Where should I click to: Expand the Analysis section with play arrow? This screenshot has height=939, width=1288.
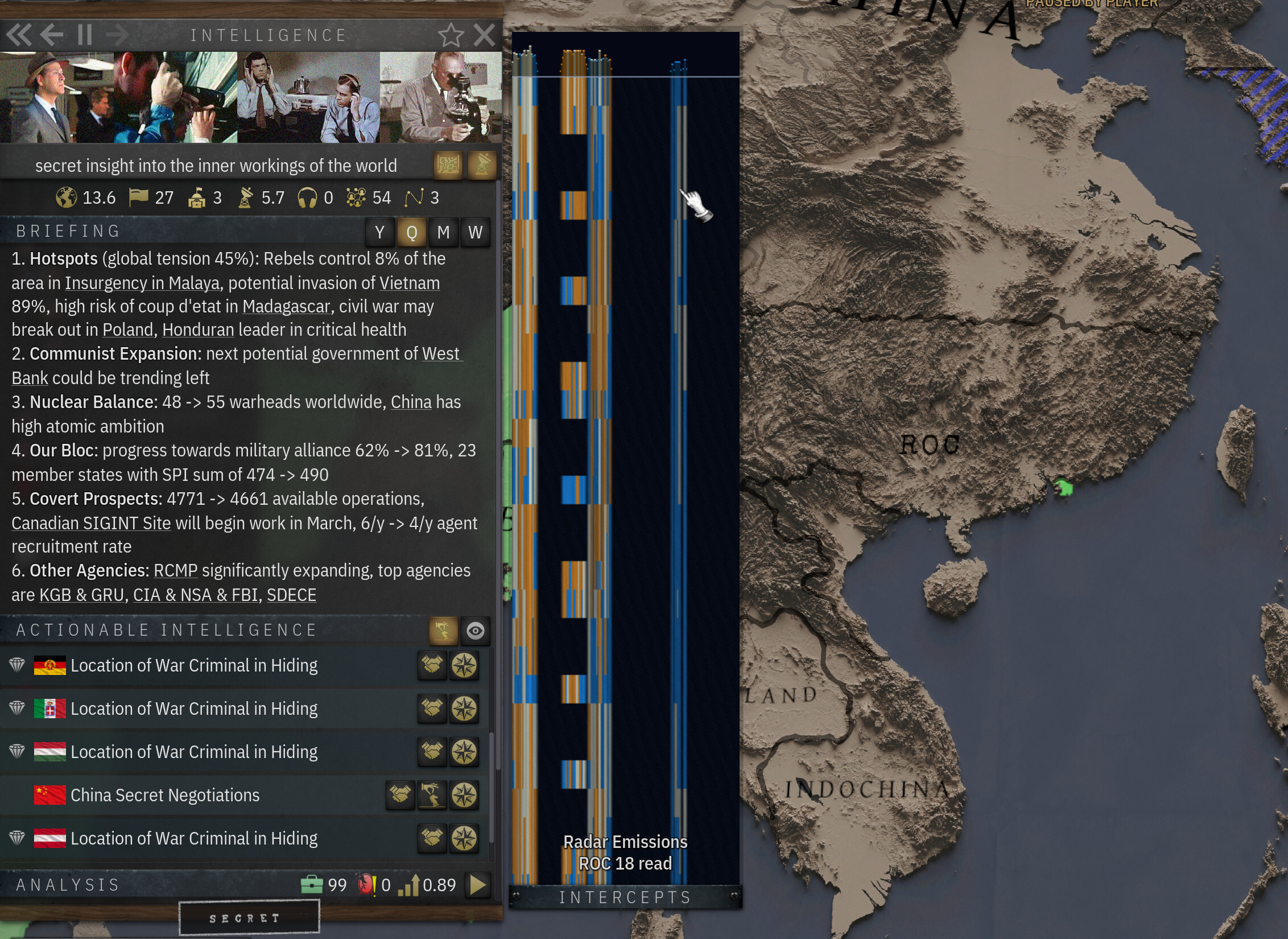click(477, 885)
